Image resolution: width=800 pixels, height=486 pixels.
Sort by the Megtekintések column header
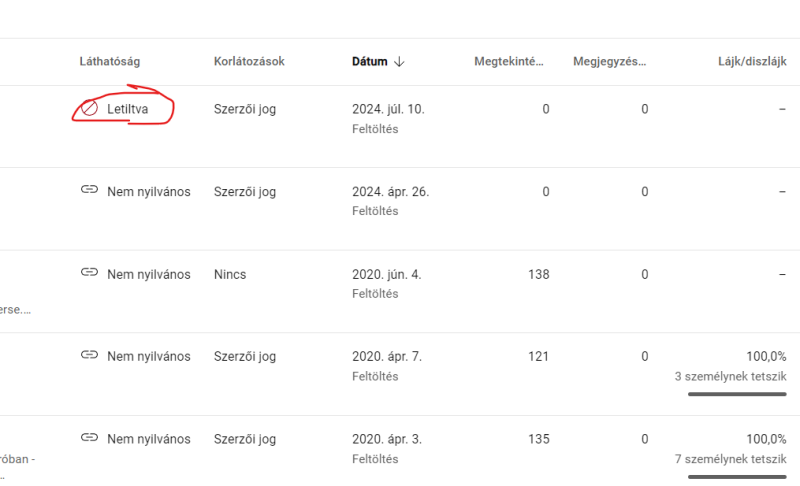(x=509, y=62)
